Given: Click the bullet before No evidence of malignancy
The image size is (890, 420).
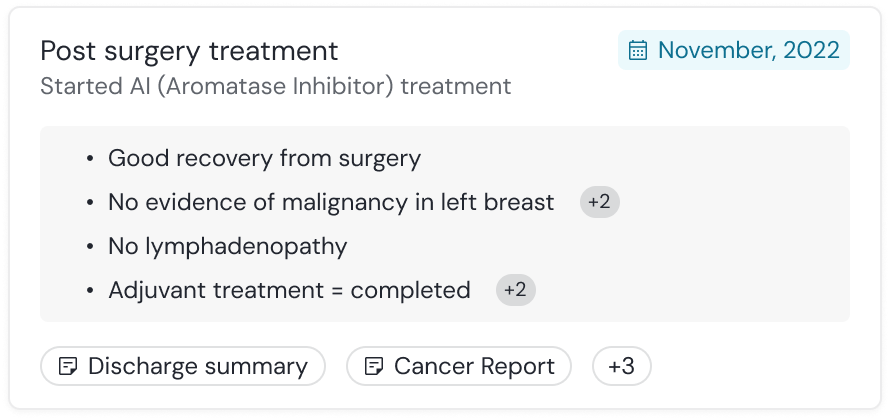Looking at the screenshot, I should coord(90,202).
